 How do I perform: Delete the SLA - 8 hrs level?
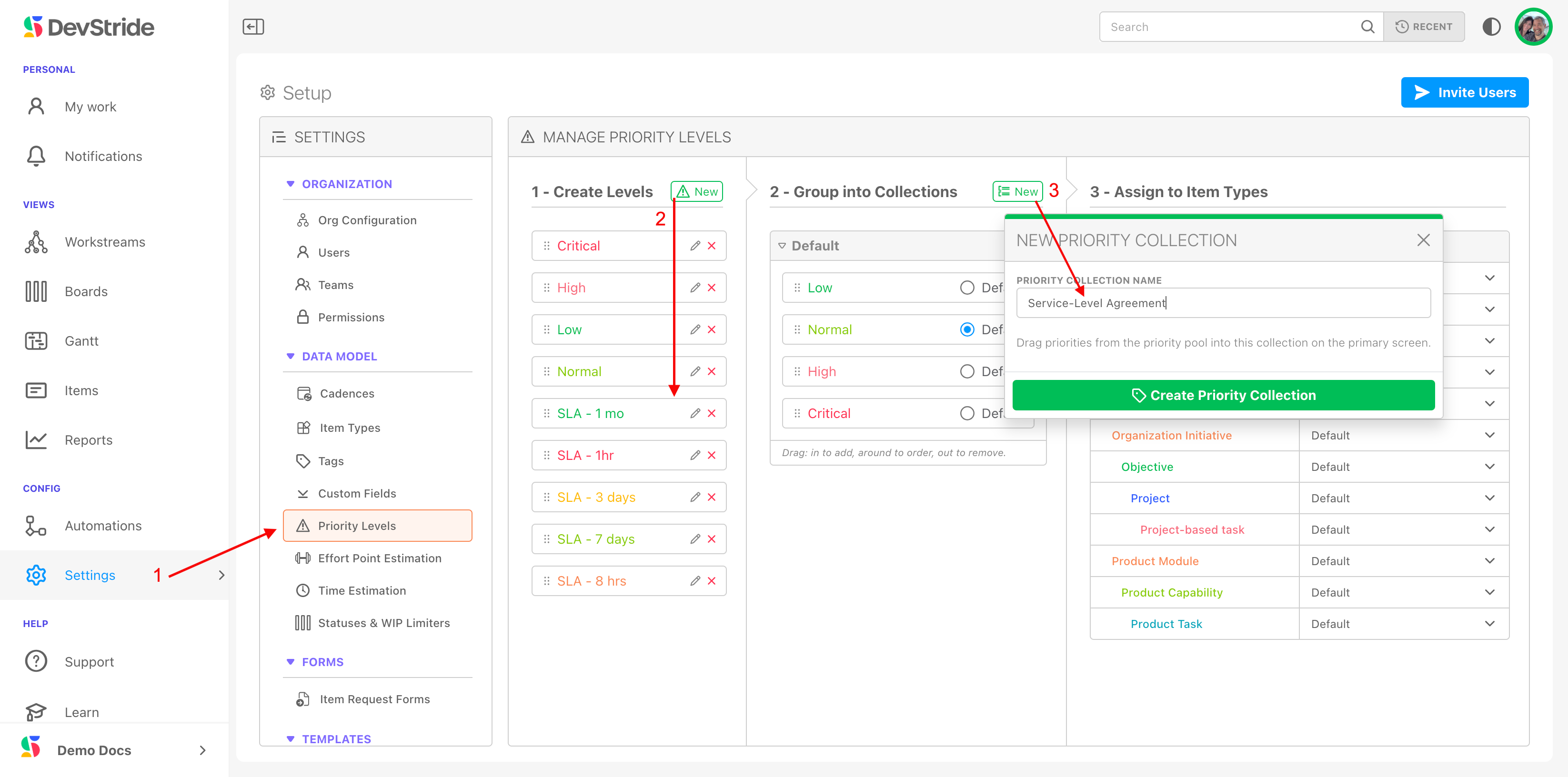coord(712,581)
